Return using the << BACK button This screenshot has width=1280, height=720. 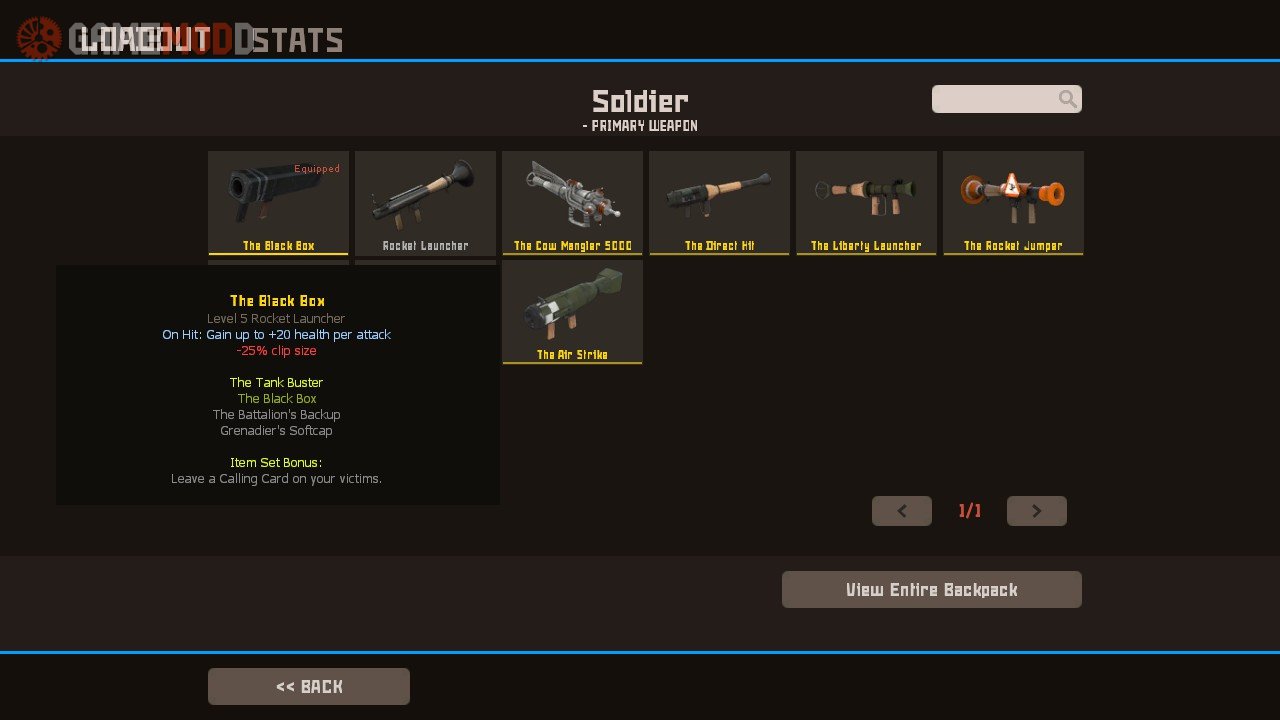coord(309,687)
